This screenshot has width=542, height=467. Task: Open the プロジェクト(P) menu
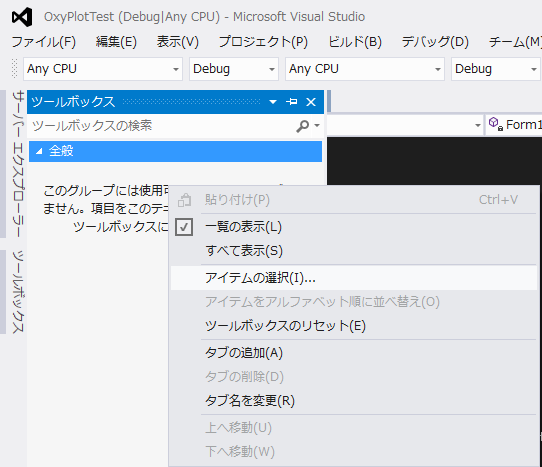[263, 42]
